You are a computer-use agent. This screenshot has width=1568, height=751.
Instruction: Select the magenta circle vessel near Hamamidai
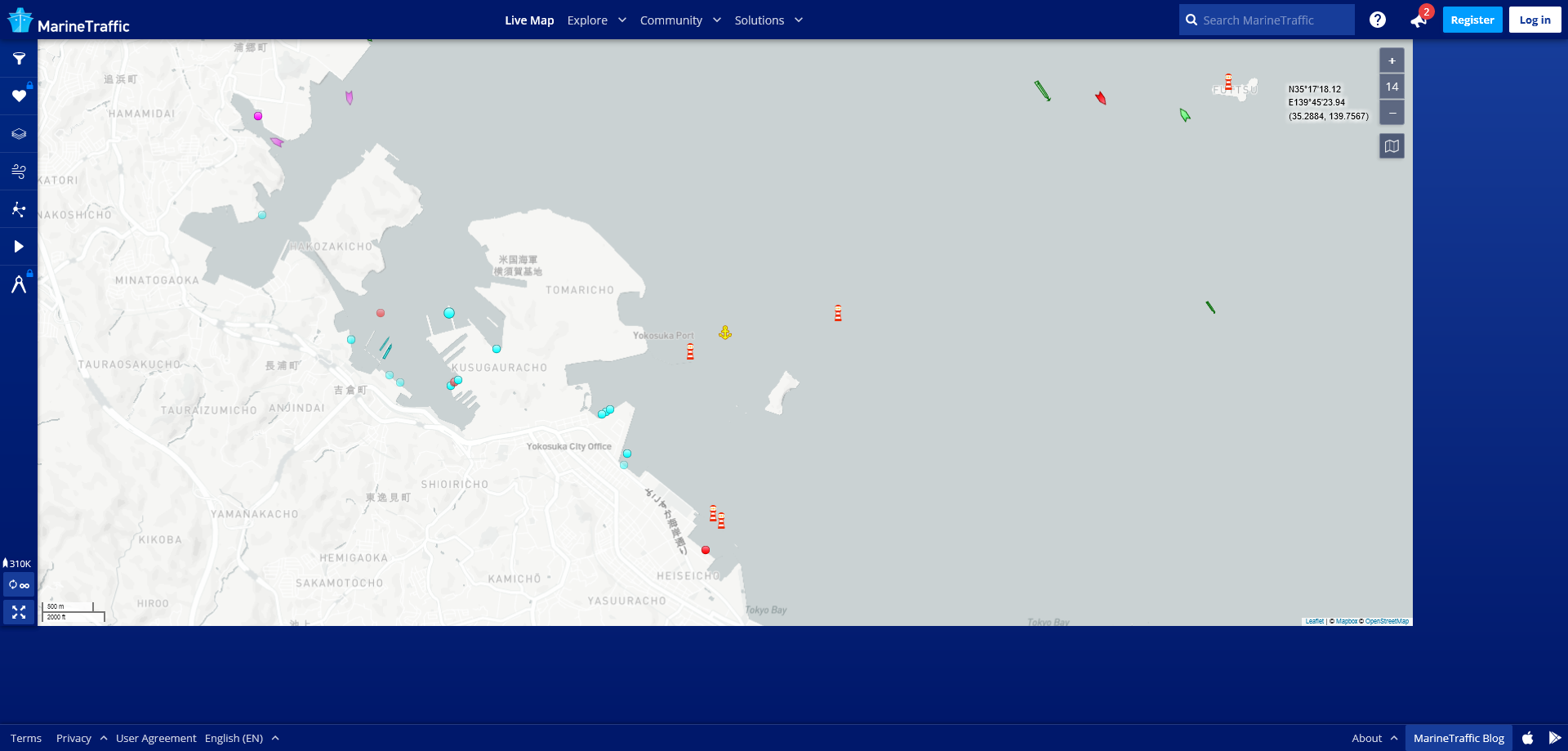tap(258, 116)
